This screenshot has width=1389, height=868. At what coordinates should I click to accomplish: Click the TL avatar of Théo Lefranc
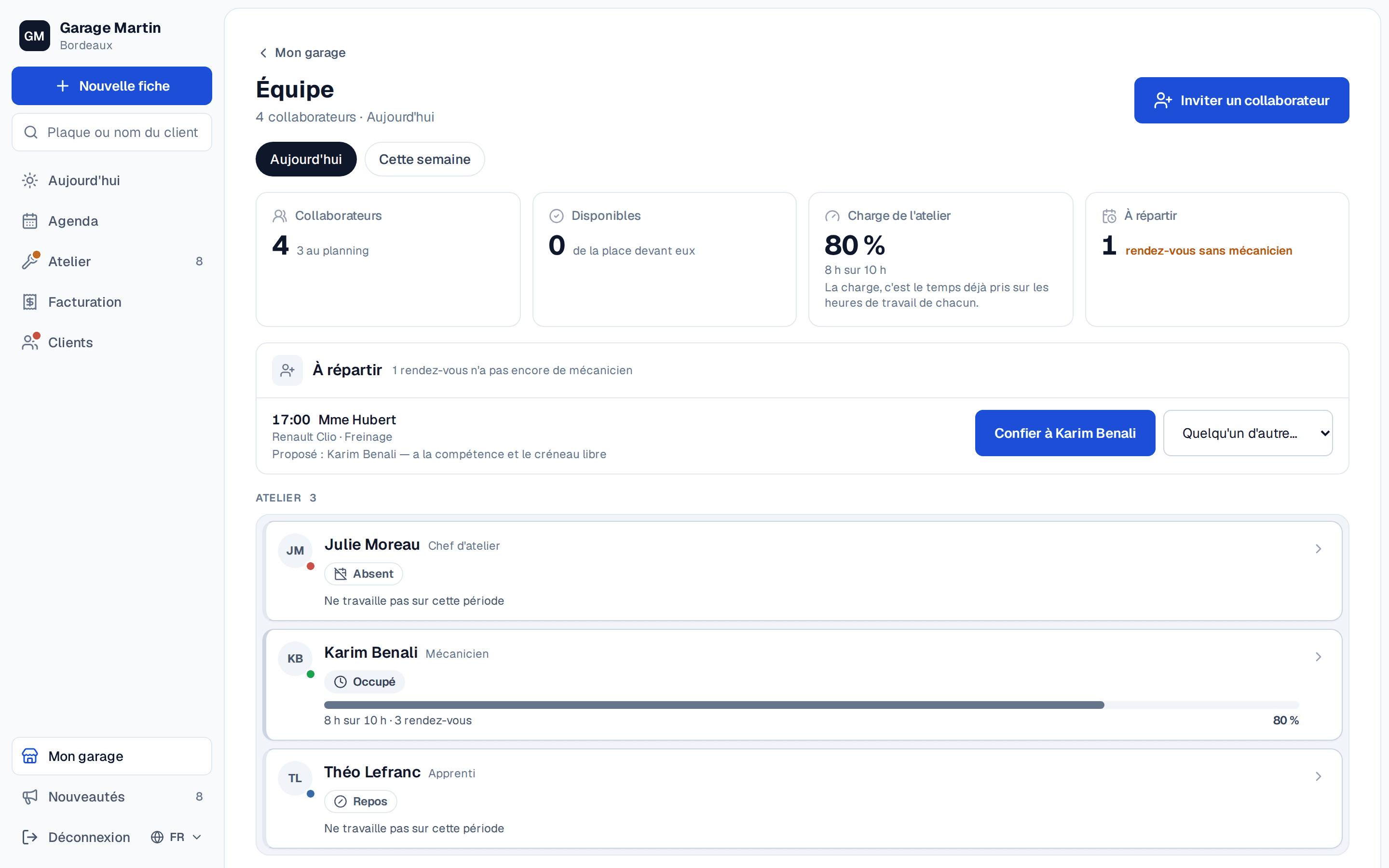pos(295,778)
